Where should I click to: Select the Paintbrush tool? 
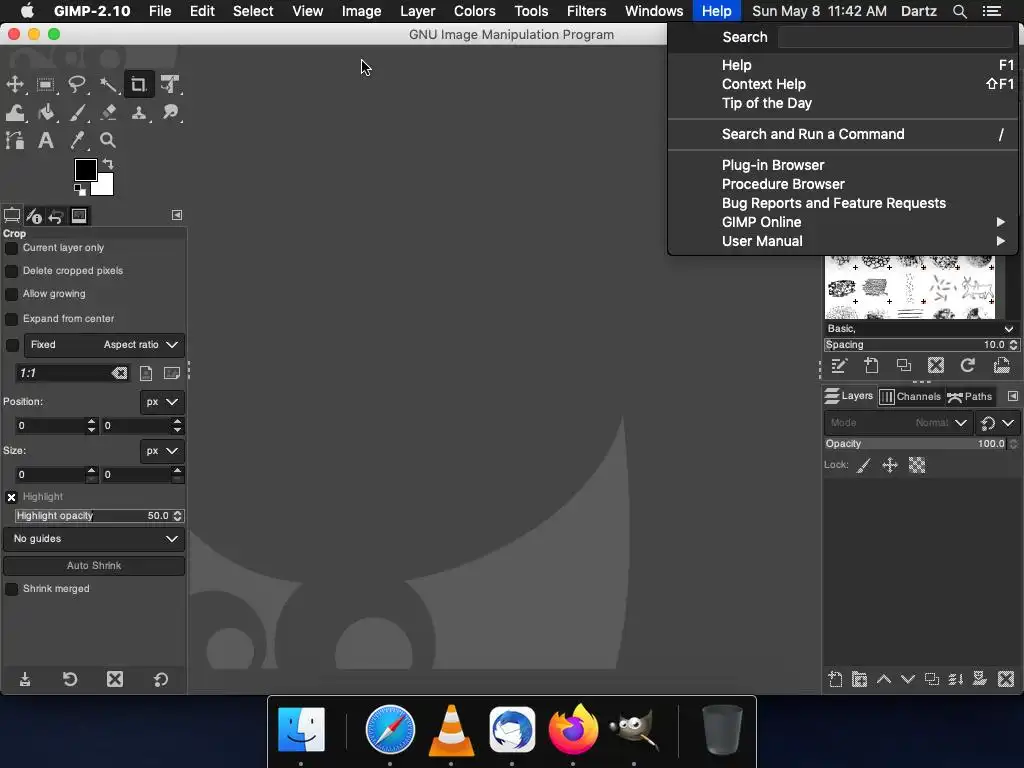[77, 112]
